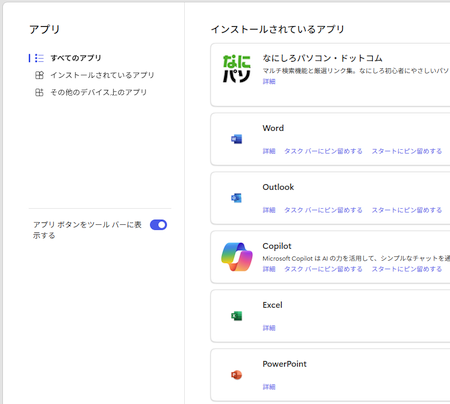Pin Outlook to taskbar link

coord(323,210)
